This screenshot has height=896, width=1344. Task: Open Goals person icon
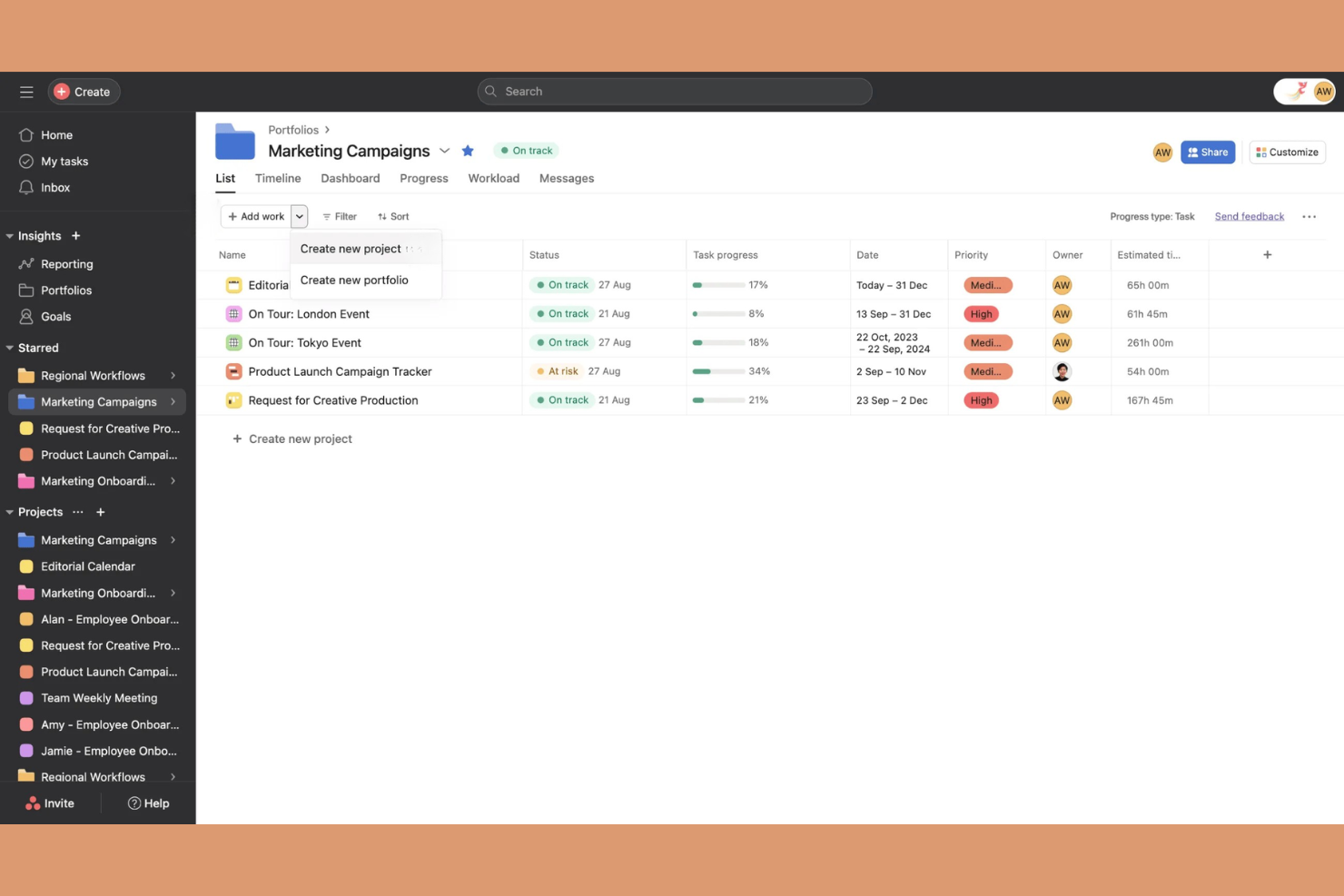point(26,317)
